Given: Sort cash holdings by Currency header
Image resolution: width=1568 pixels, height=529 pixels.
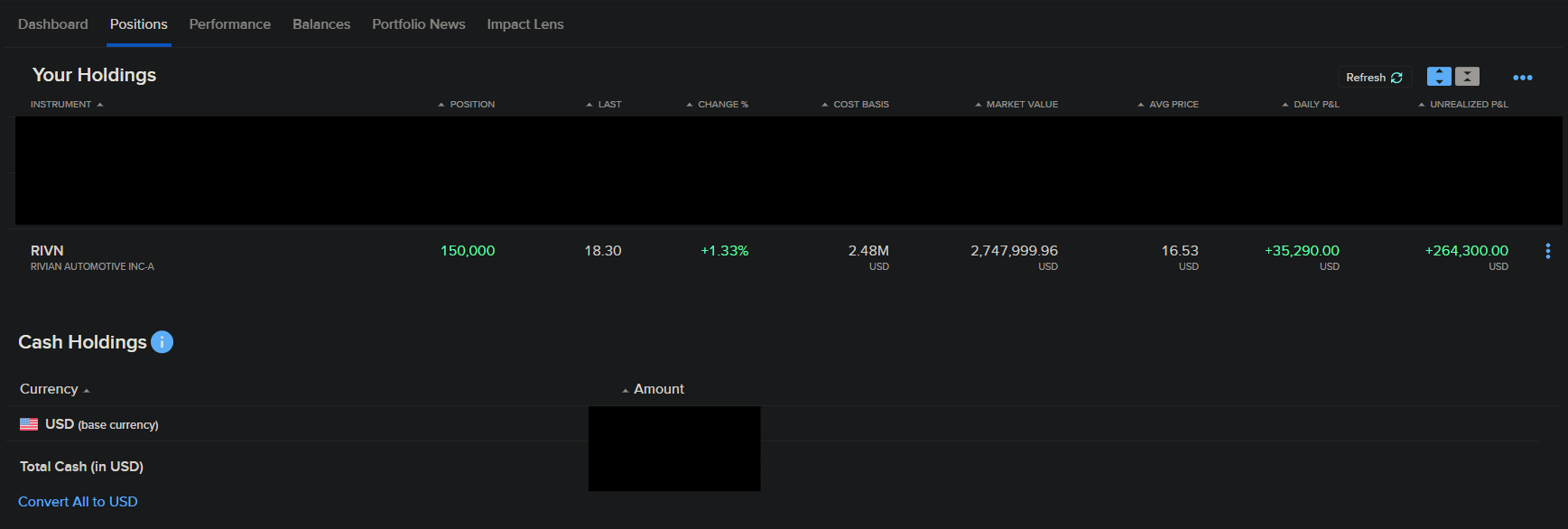Looking at the screenshot, I should pyautogui.click(x=50, y=389).
